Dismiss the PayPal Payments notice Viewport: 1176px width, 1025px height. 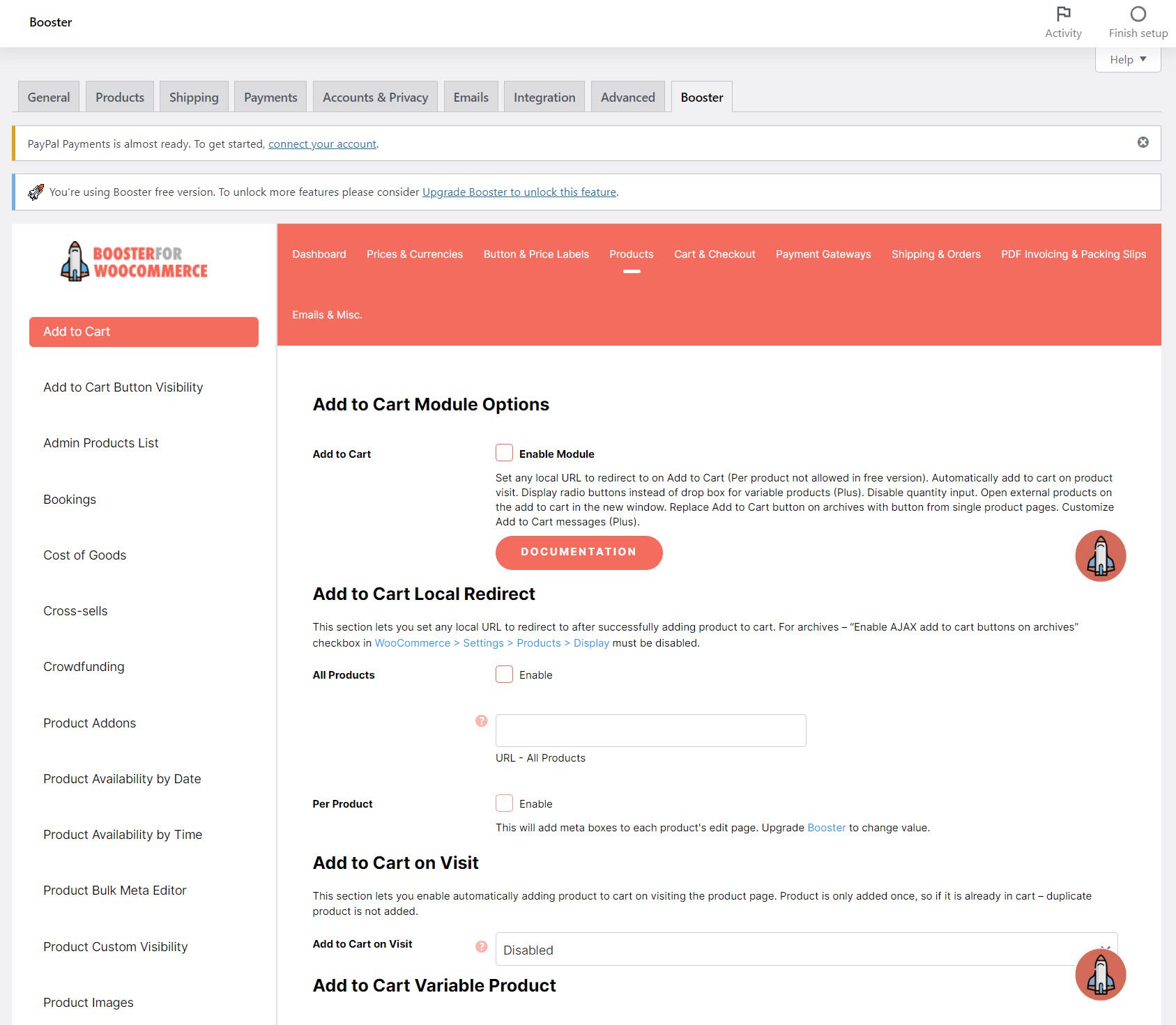pyautogui.click(x=1143, y=142)
